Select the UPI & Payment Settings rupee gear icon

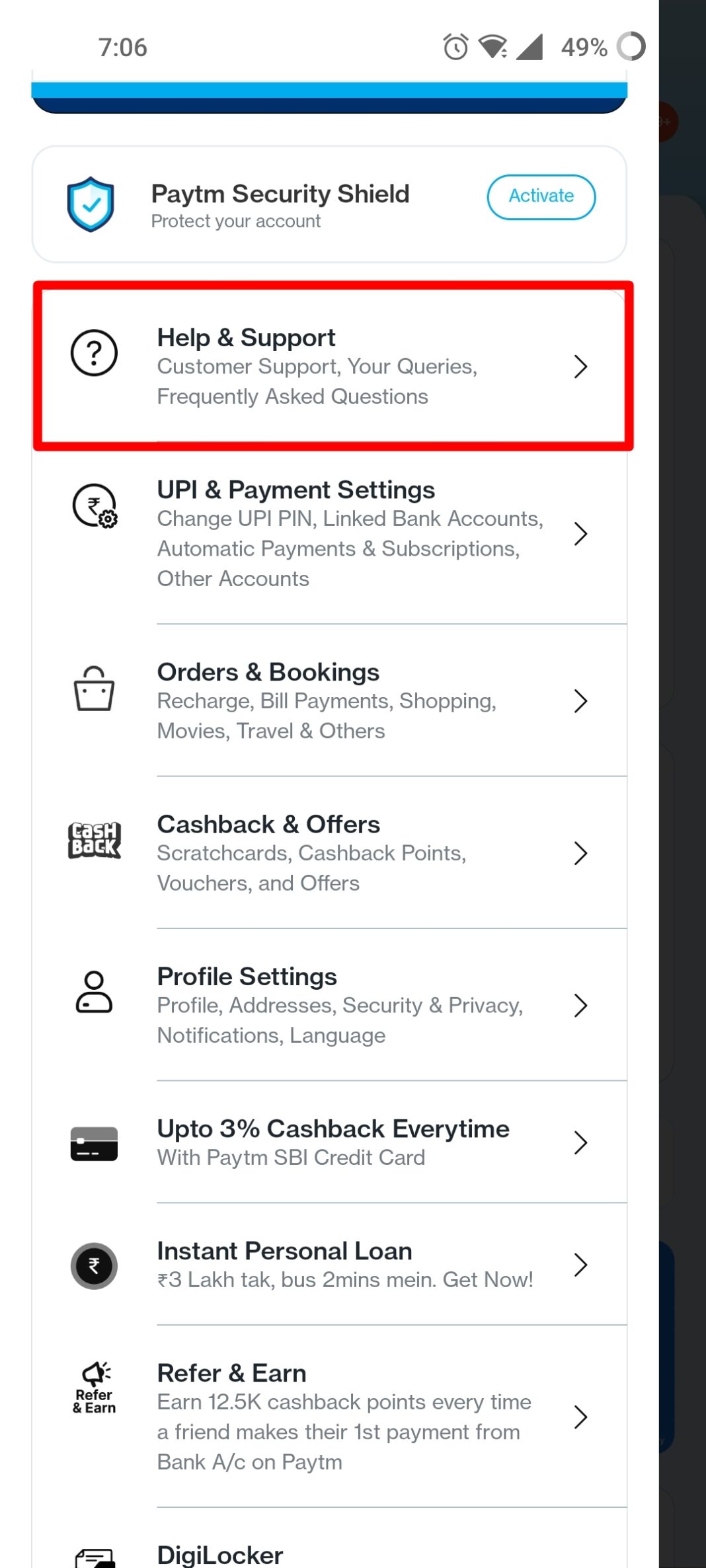click(x=93, y=505)
